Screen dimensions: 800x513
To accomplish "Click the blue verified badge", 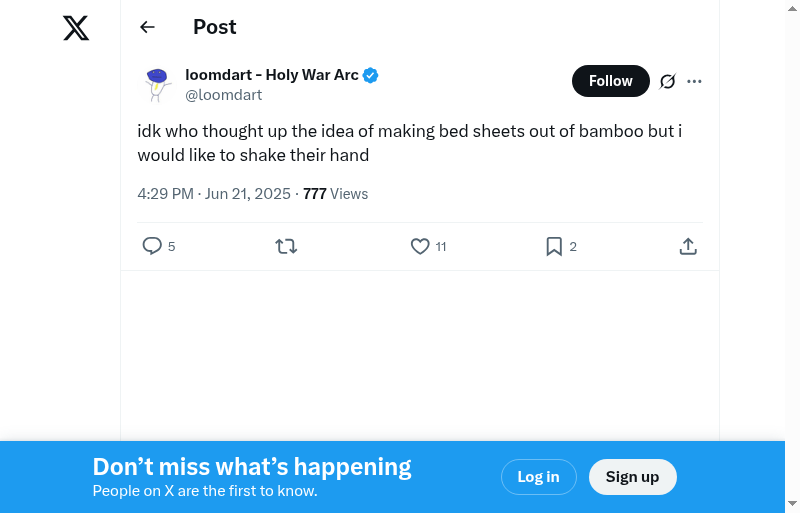I will tap(370, 75).
